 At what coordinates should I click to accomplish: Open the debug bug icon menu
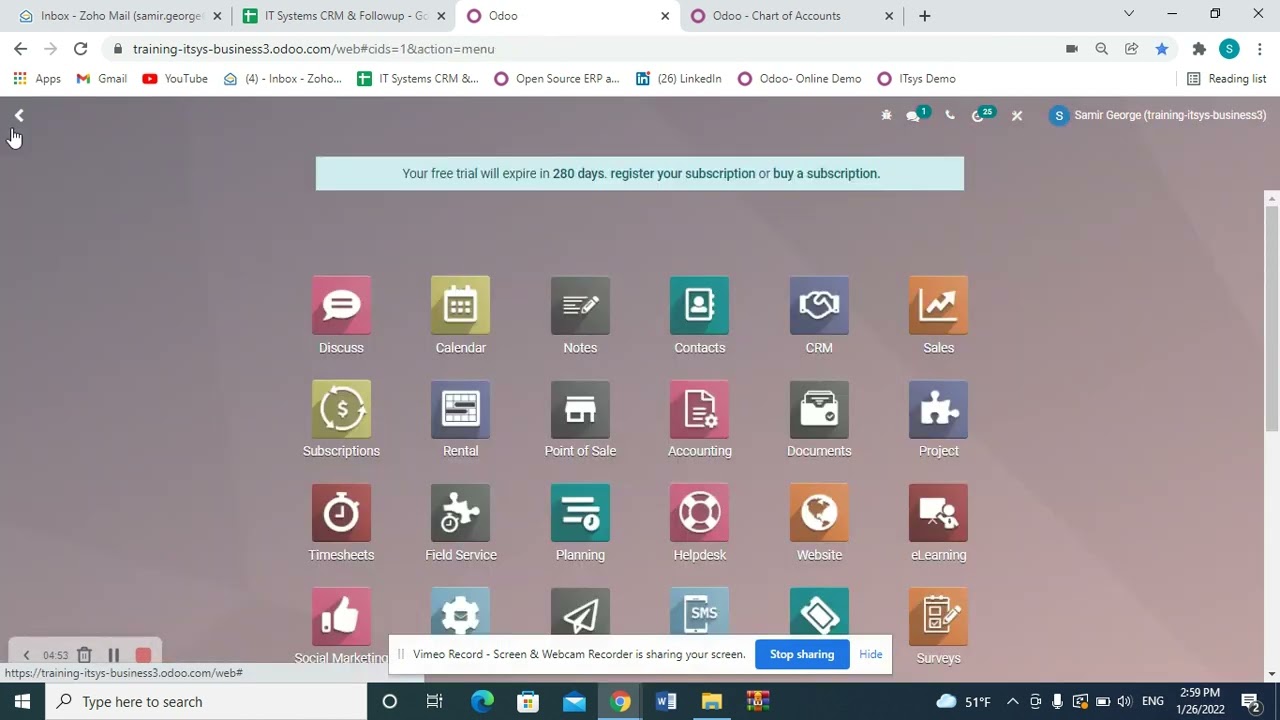[x=886, y=116]
